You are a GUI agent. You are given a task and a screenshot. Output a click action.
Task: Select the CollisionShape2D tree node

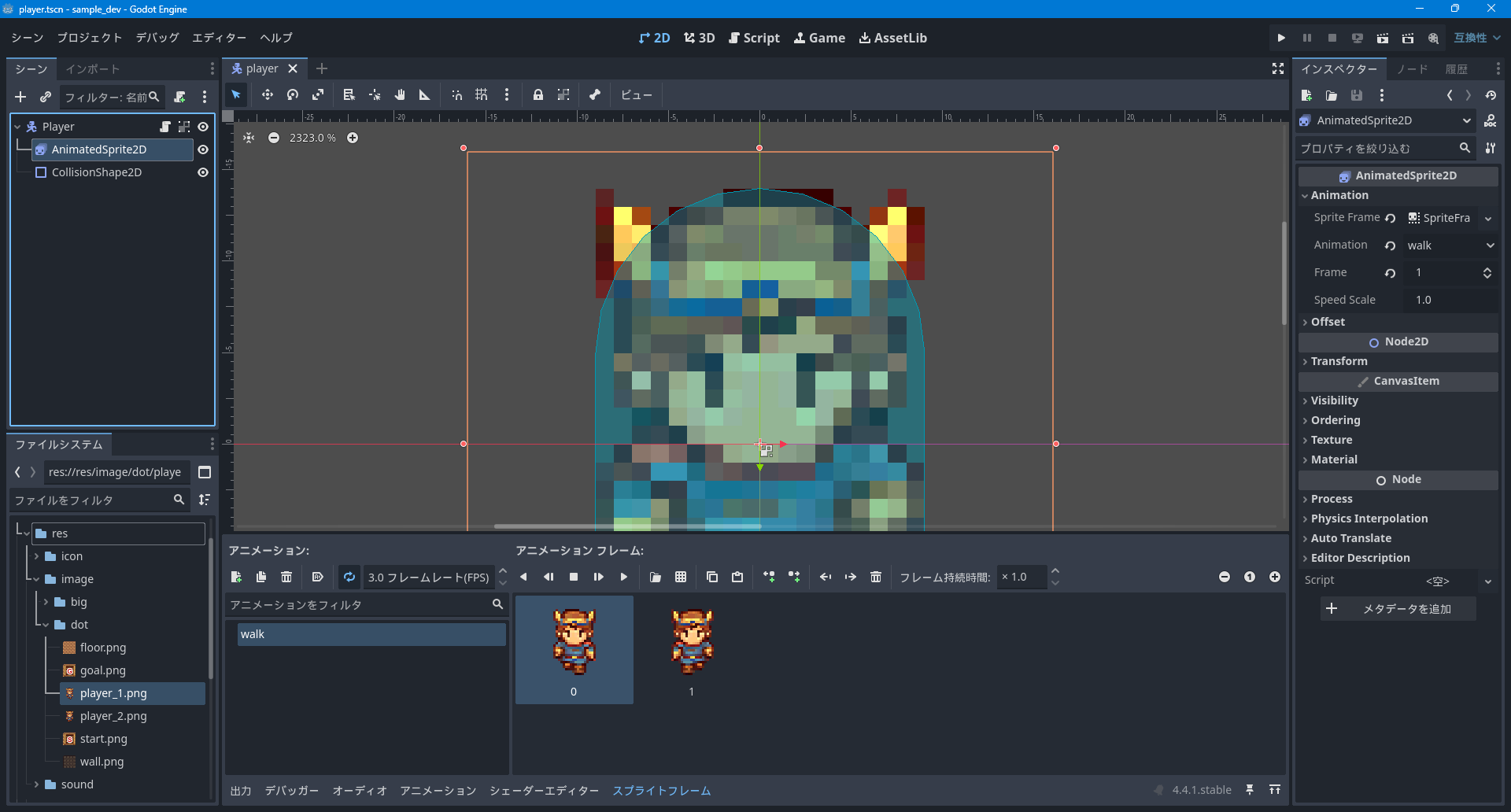click(97, 172)
